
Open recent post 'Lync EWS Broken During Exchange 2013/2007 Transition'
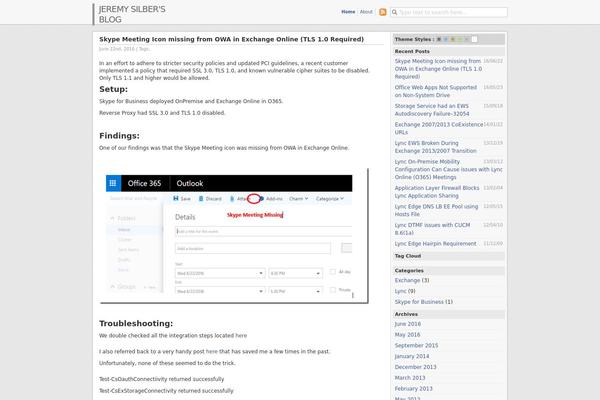tap(435, 147)
